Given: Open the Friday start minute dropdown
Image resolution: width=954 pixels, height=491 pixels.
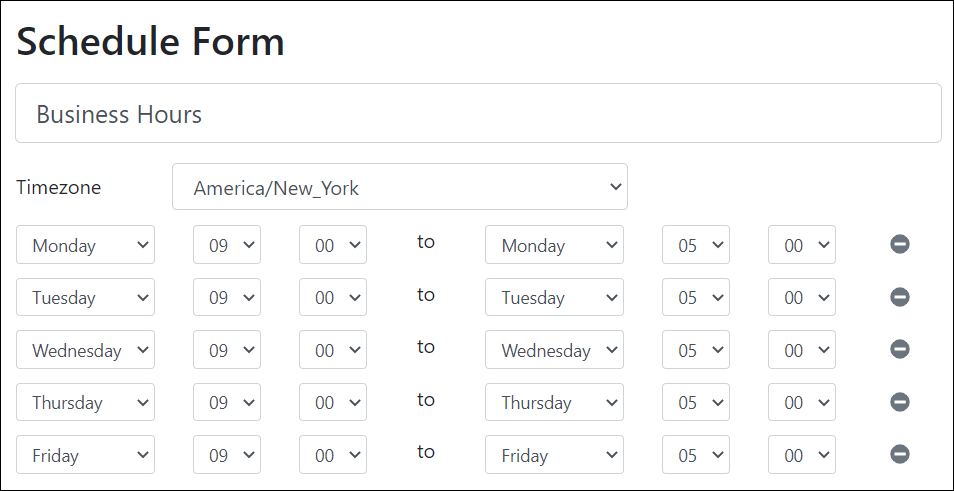Looking at the screenshot, I should pos(332,455).
